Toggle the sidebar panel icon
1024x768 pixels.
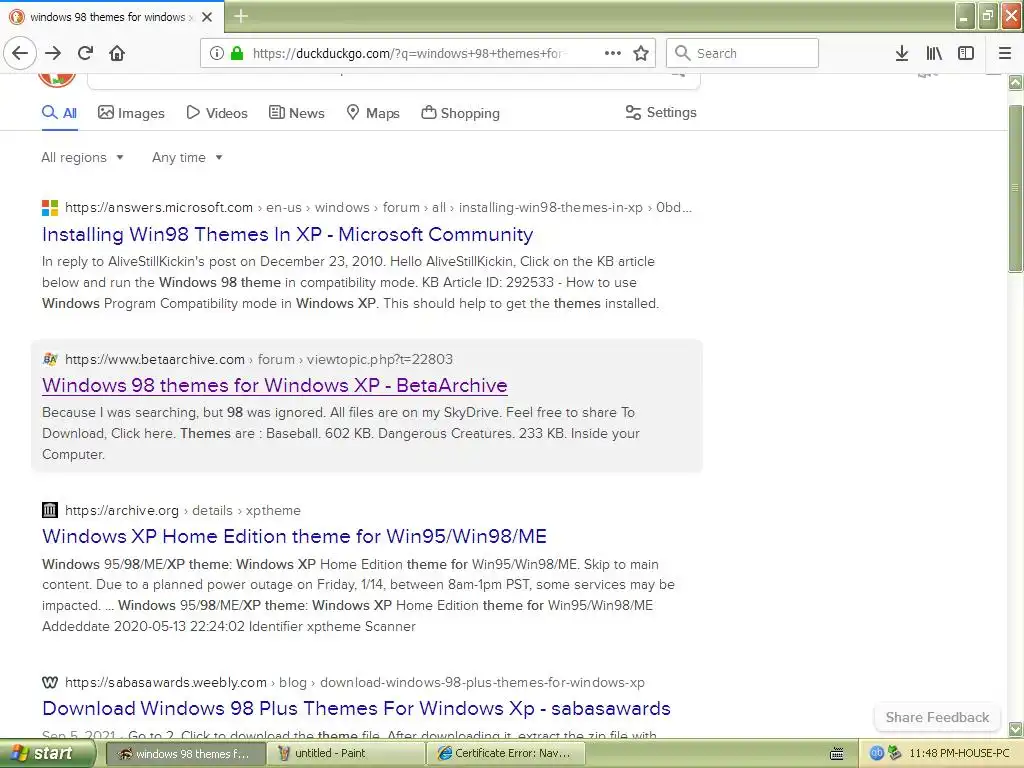966,53
